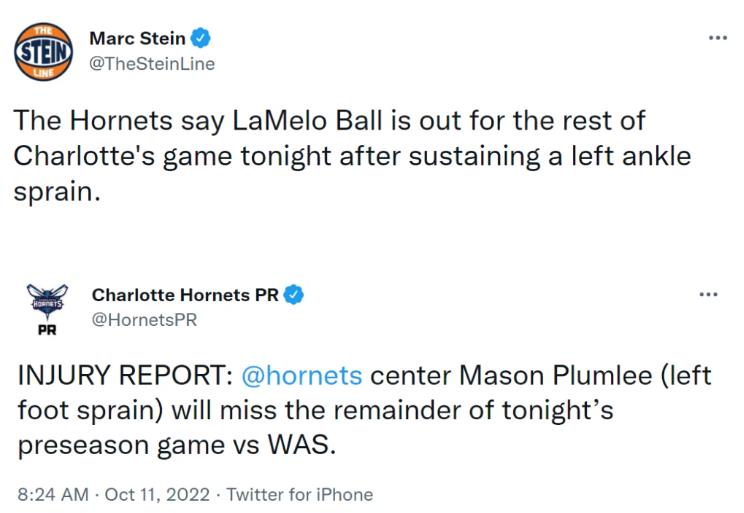Open the Charlotte Hornets PR display name link
744x513 pixels.
(x=185, y=295)
